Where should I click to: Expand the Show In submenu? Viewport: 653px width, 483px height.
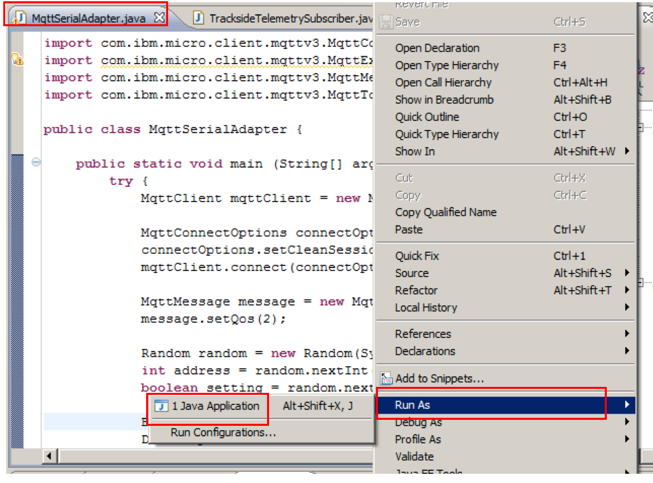click(x=505, y=151)
